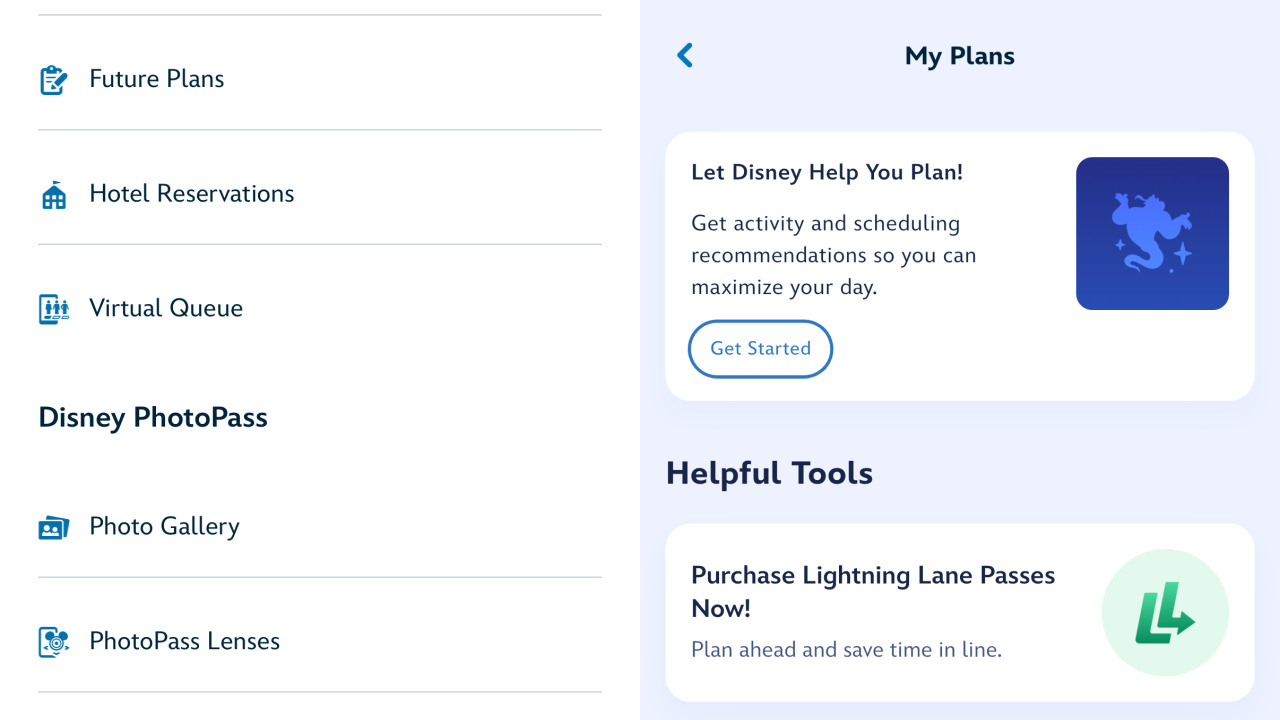
Task: Click the My Plans page title
Action: (960, 56)
